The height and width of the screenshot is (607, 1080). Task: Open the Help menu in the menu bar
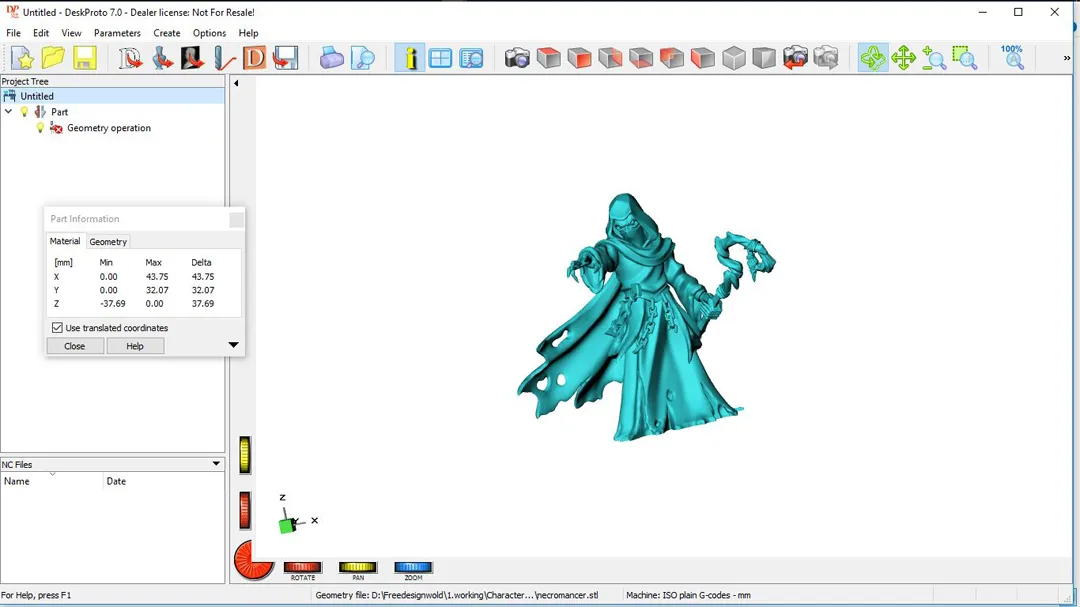248,33
